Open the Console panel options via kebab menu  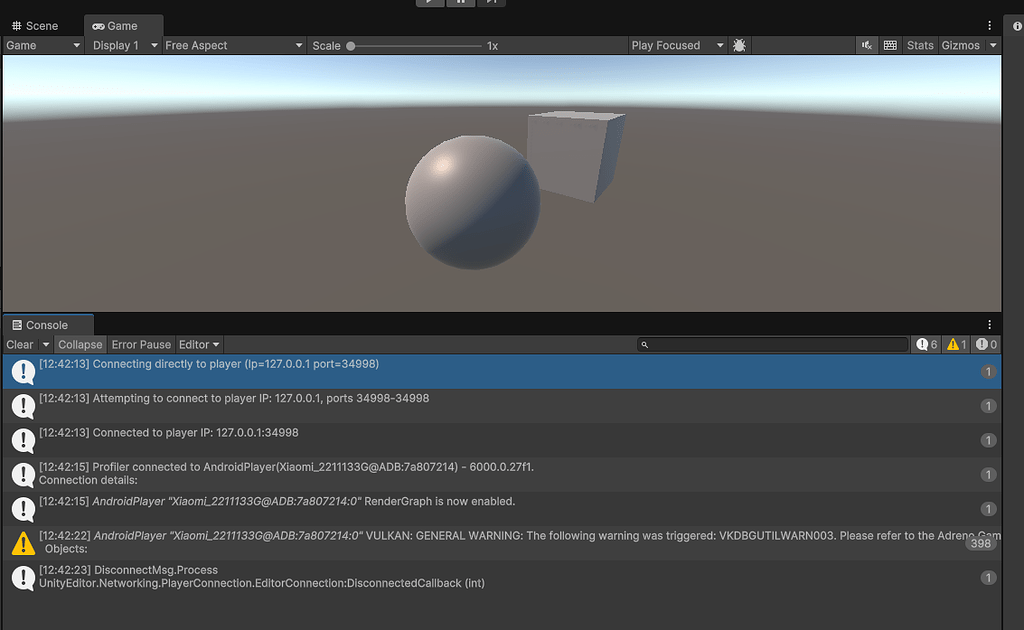click(990, 324)
